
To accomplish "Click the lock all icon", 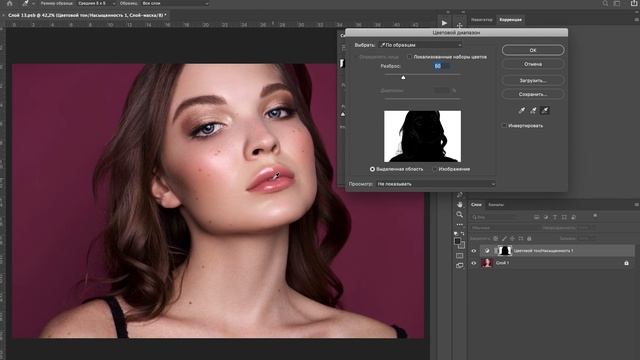I will point(529,238).
